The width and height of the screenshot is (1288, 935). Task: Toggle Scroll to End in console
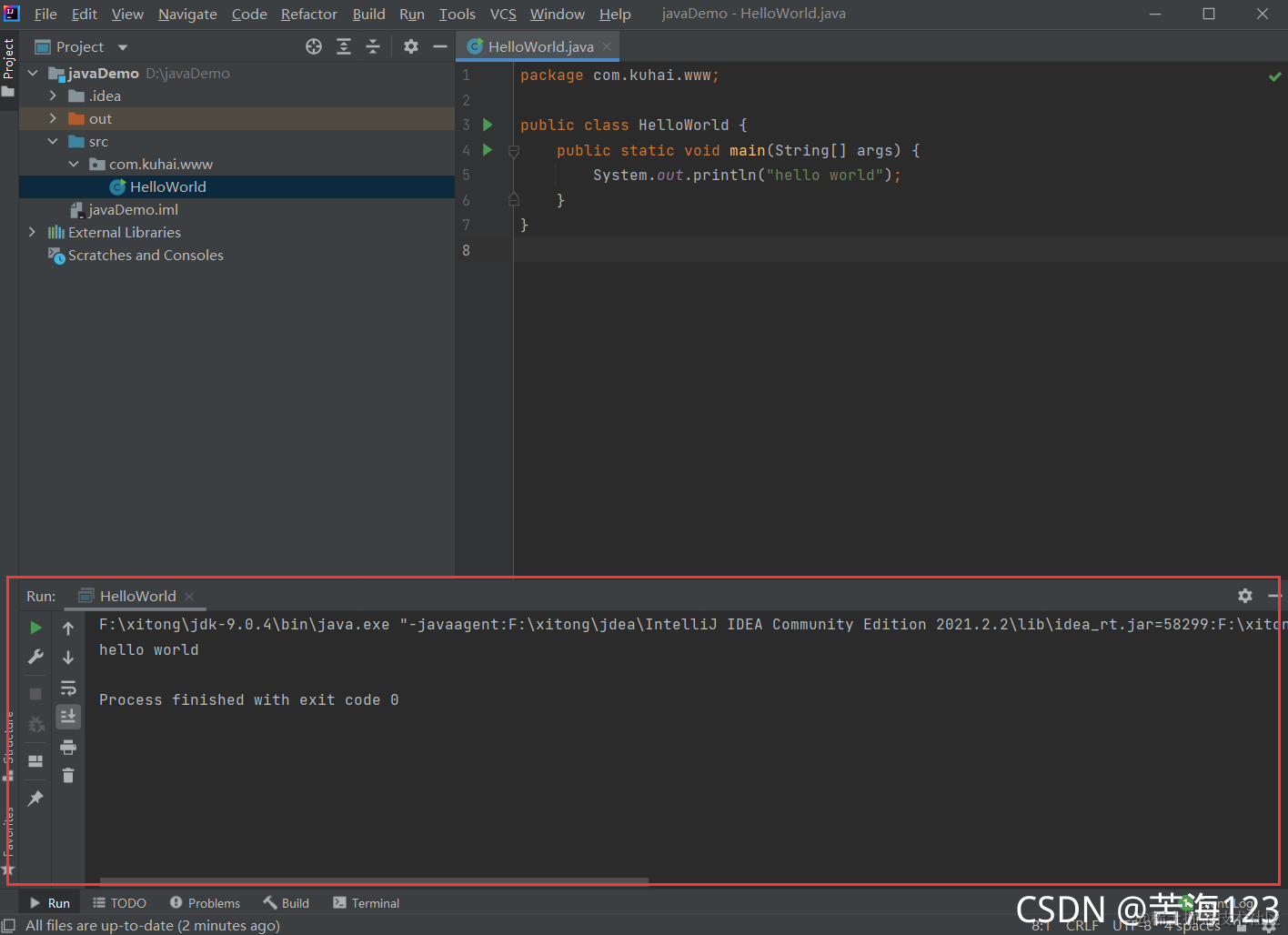click(x=68, y=717)
